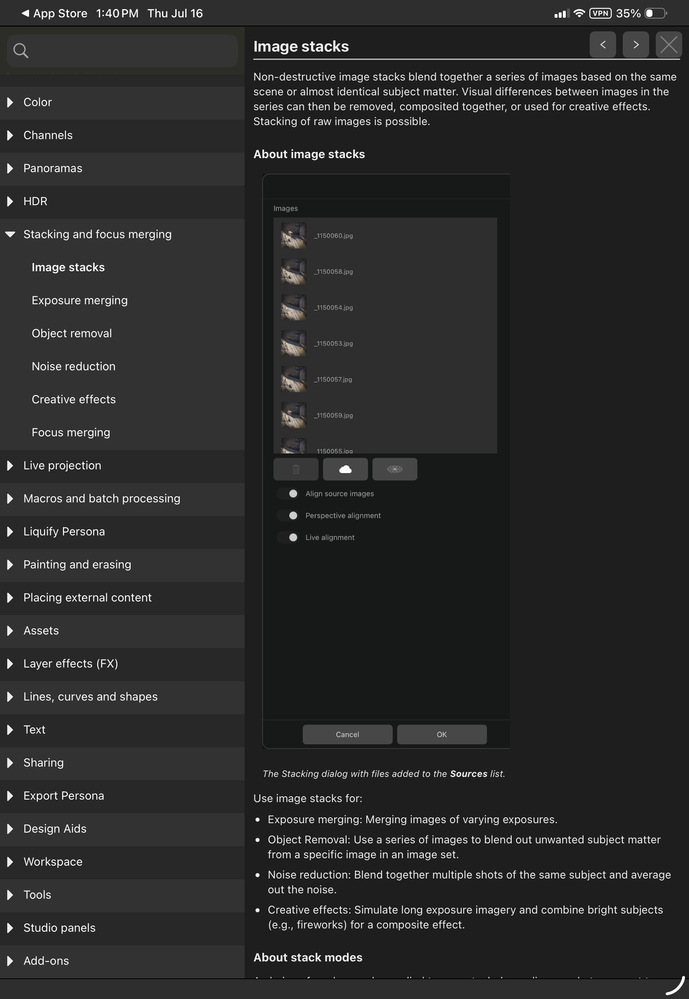Tap the battery indicator in status bar

point(656,13)
